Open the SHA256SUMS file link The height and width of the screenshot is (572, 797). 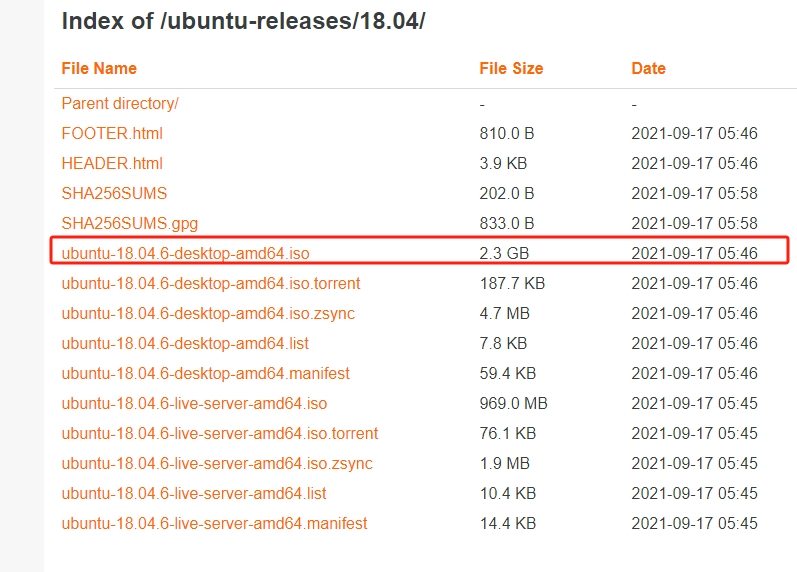(114, 193)
